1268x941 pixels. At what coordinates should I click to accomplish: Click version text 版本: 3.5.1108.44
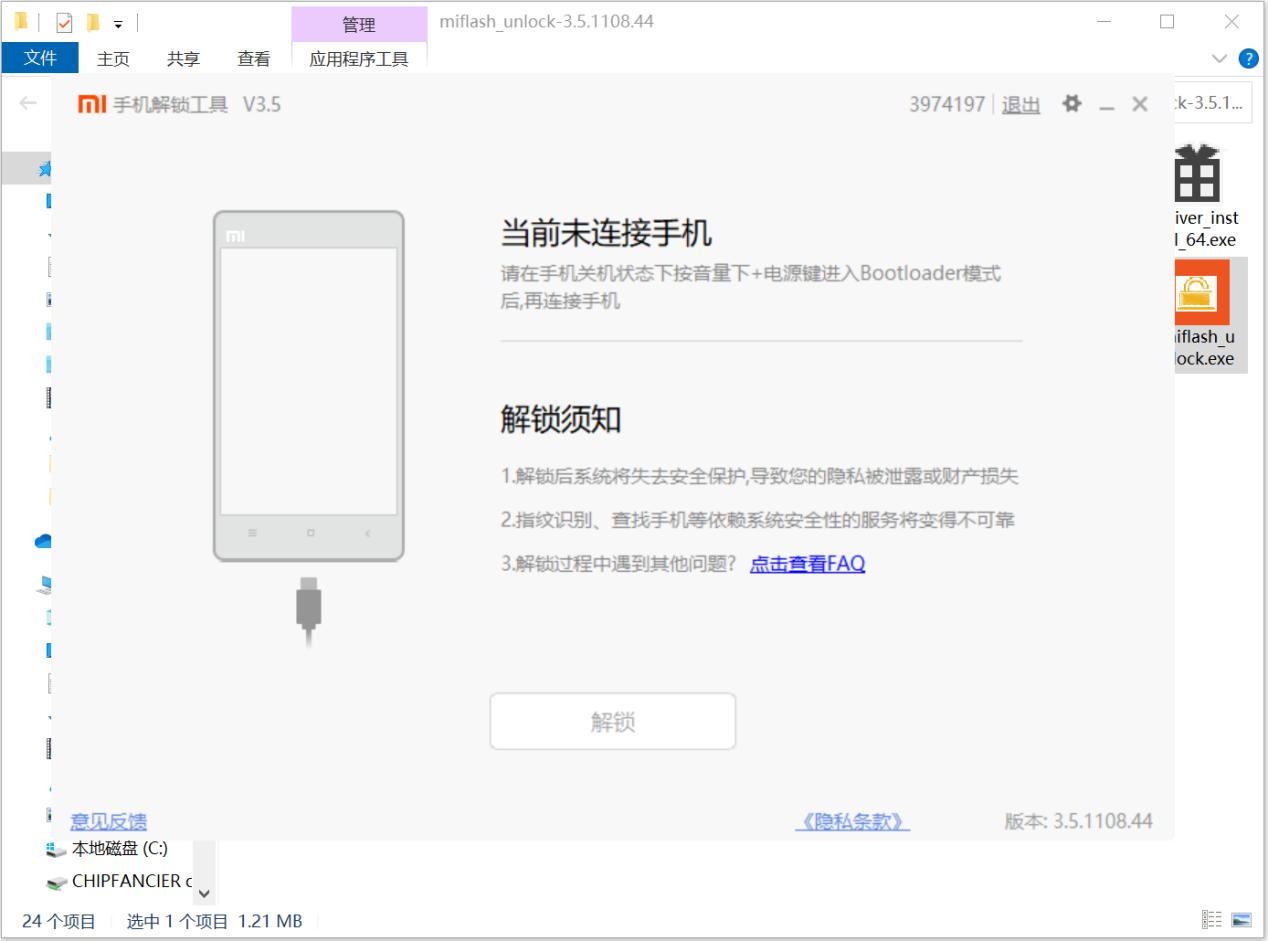[x=1078, y=821]
